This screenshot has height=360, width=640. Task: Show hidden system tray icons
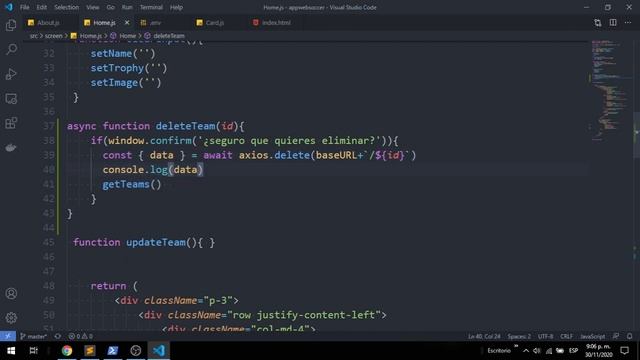click(526, 351)
